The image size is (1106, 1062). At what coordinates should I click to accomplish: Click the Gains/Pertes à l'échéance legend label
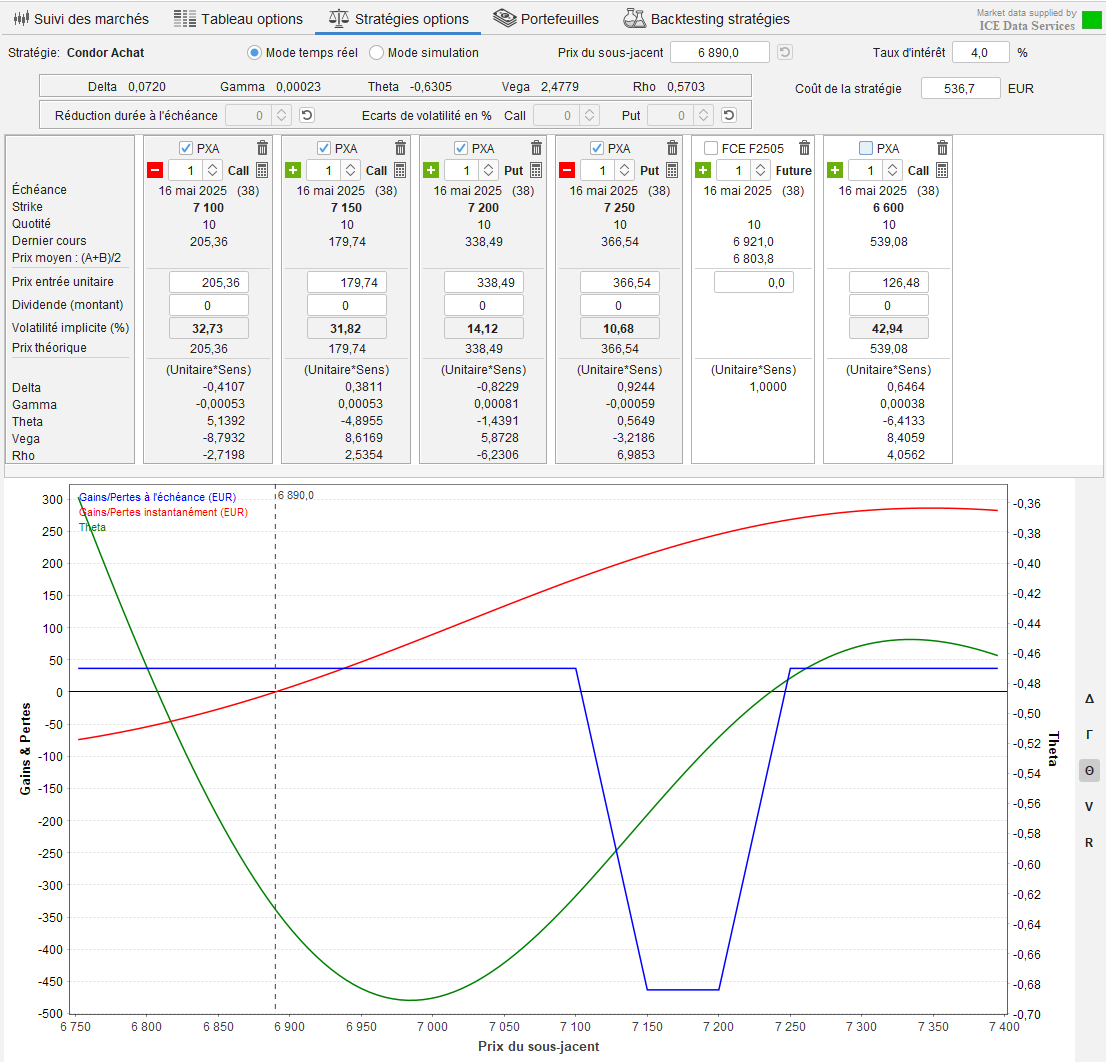pyautogui.click(x=157, y=497)
